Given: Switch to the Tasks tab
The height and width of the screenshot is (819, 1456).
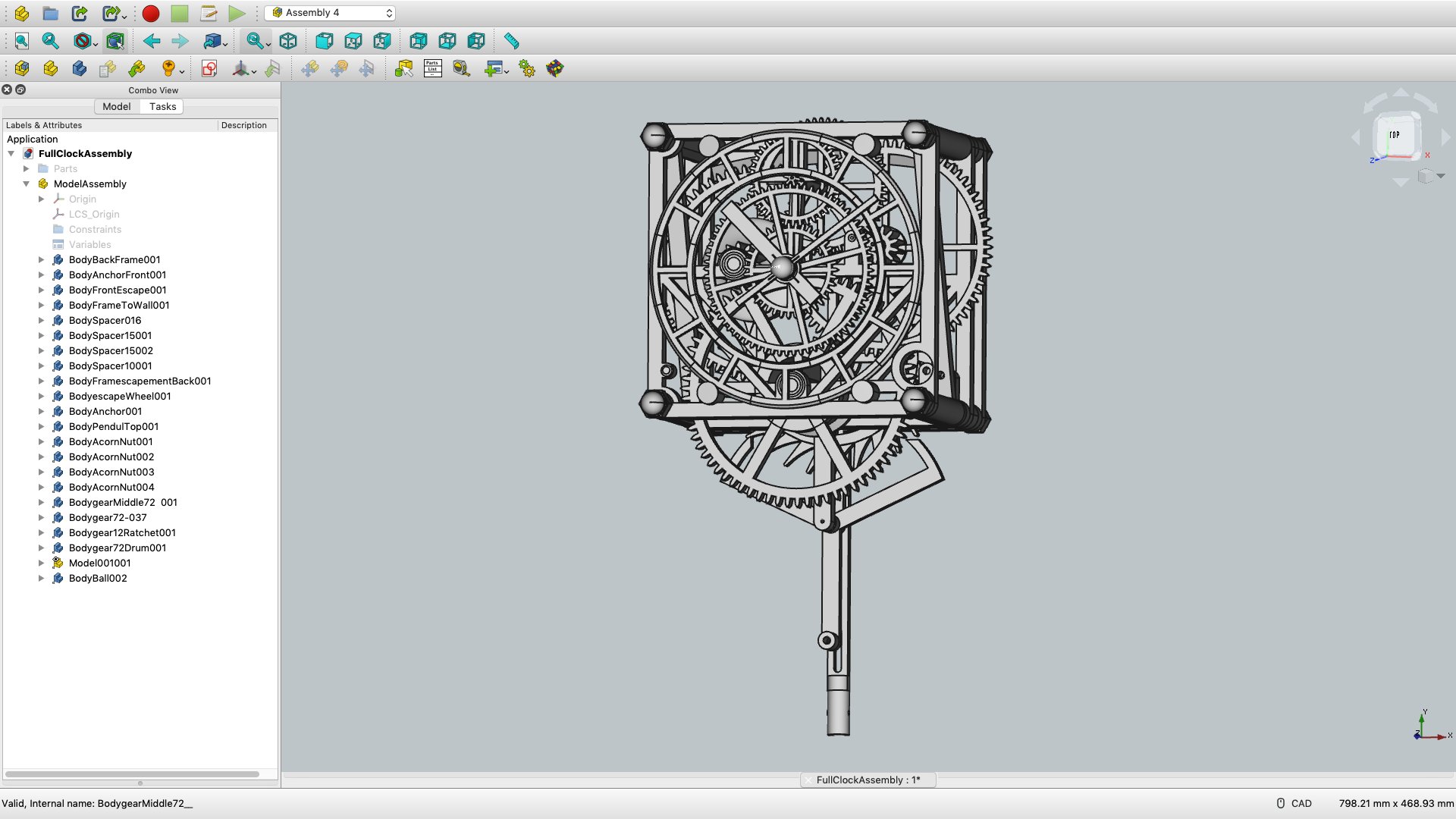Looking at the screenshot, I should point(162,106).
